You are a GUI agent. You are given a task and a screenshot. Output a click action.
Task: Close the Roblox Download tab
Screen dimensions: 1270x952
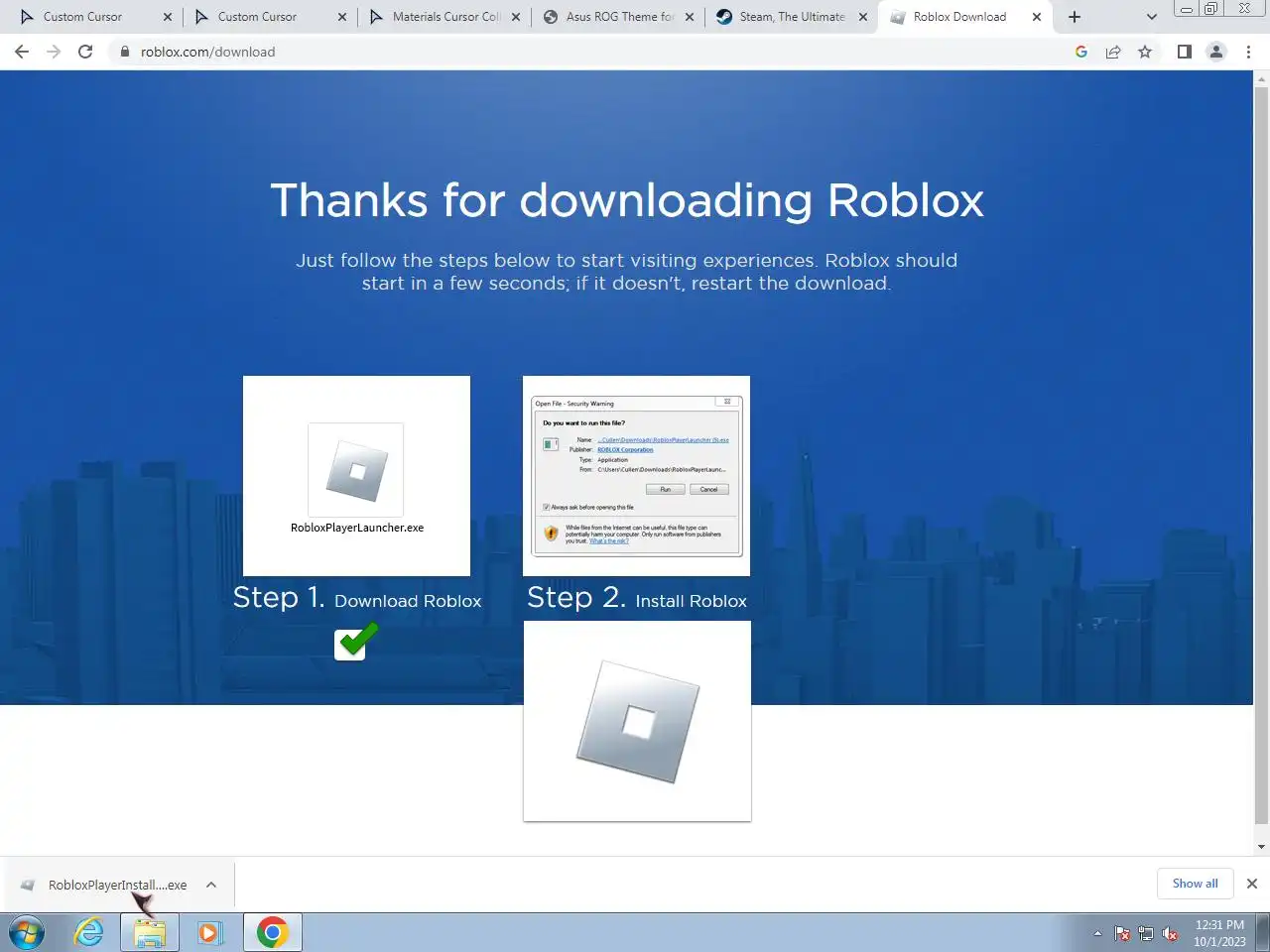1037,17
